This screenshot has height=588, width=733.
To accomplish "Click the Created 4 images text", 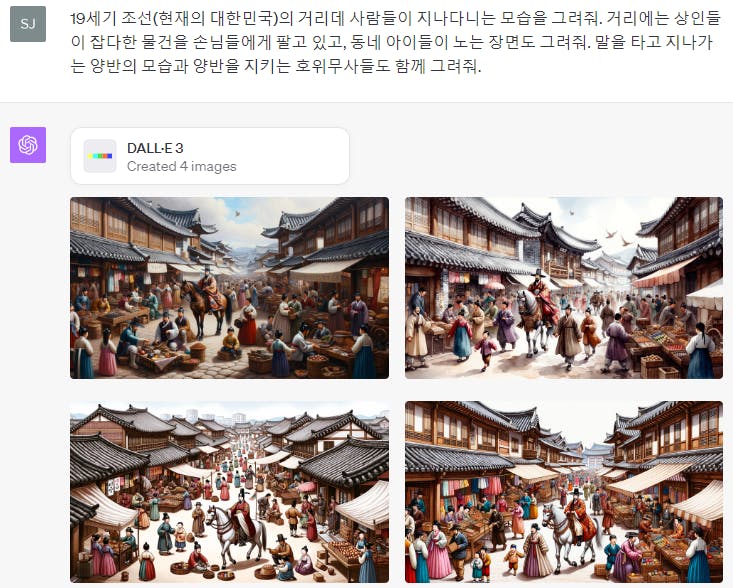I will [x=182, y=166].
